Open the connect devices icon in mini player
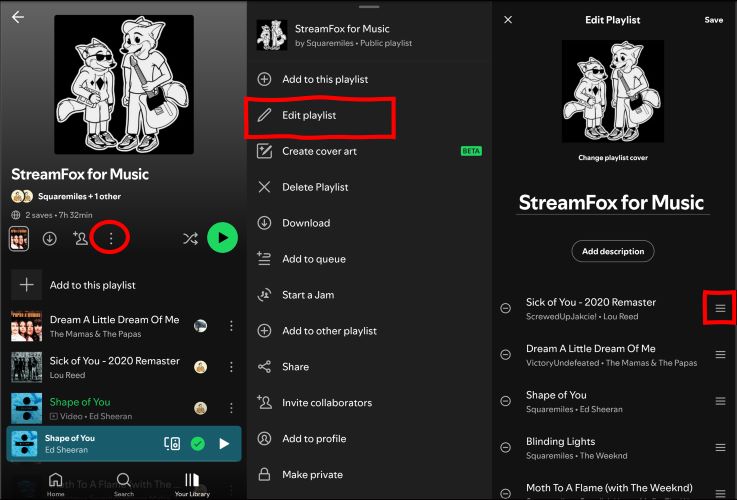This screenshot has height=500, width=737. pos(172,443)
